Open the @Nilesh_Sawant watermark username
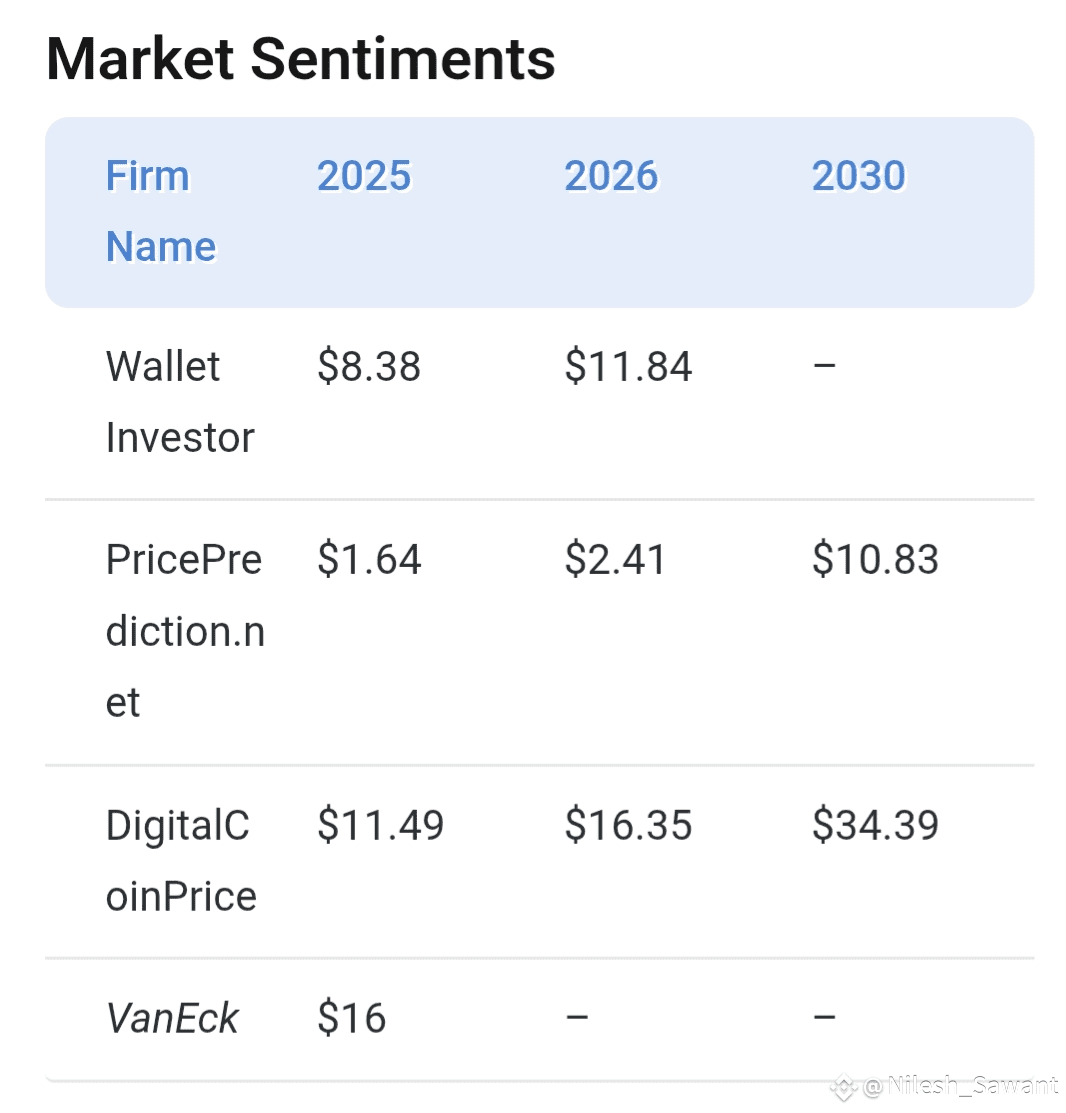1066x1113 pixels. (x=958, y=1086)
